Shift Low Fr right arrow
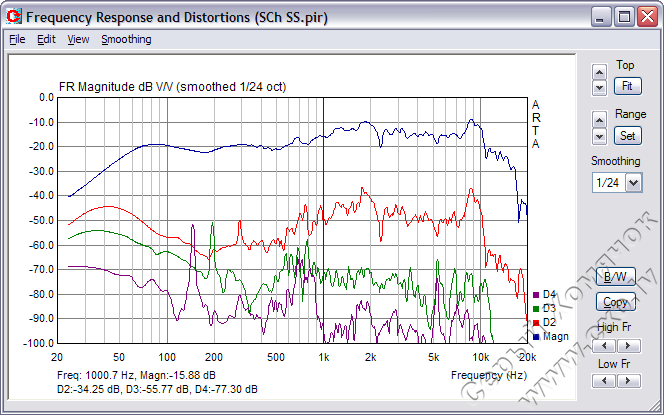The image size is (664, 415). pyautogui.click(x=628, y=381)
